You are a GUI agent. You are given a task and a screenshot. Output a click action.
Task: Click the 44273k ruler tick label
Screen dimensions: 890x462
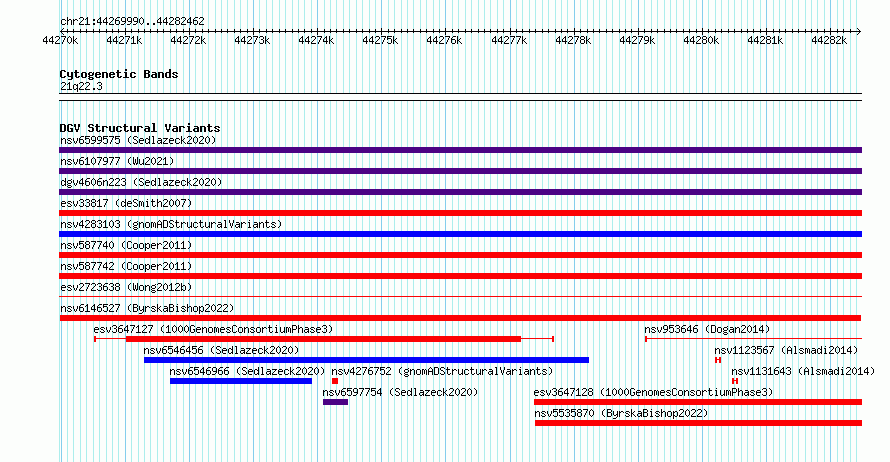point(252,40)
